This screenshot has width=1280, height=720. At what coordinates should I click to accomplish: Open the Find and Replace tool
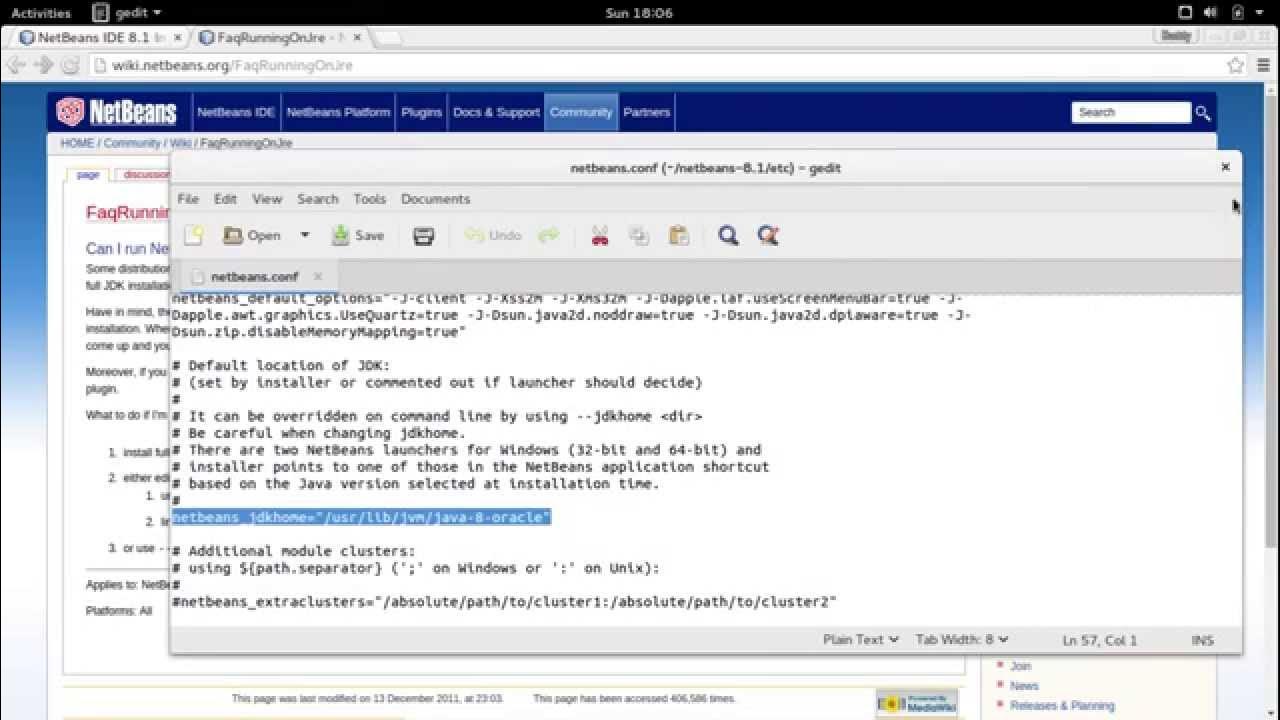click(768, 235)
